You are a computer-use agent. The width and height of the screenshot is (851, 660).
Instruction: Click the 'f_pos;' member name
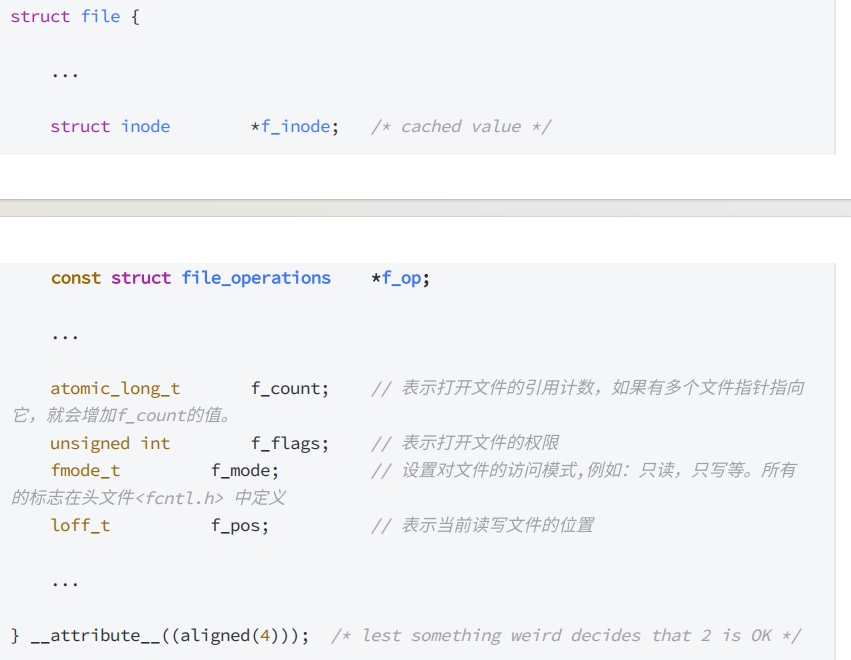coord(240,525)
